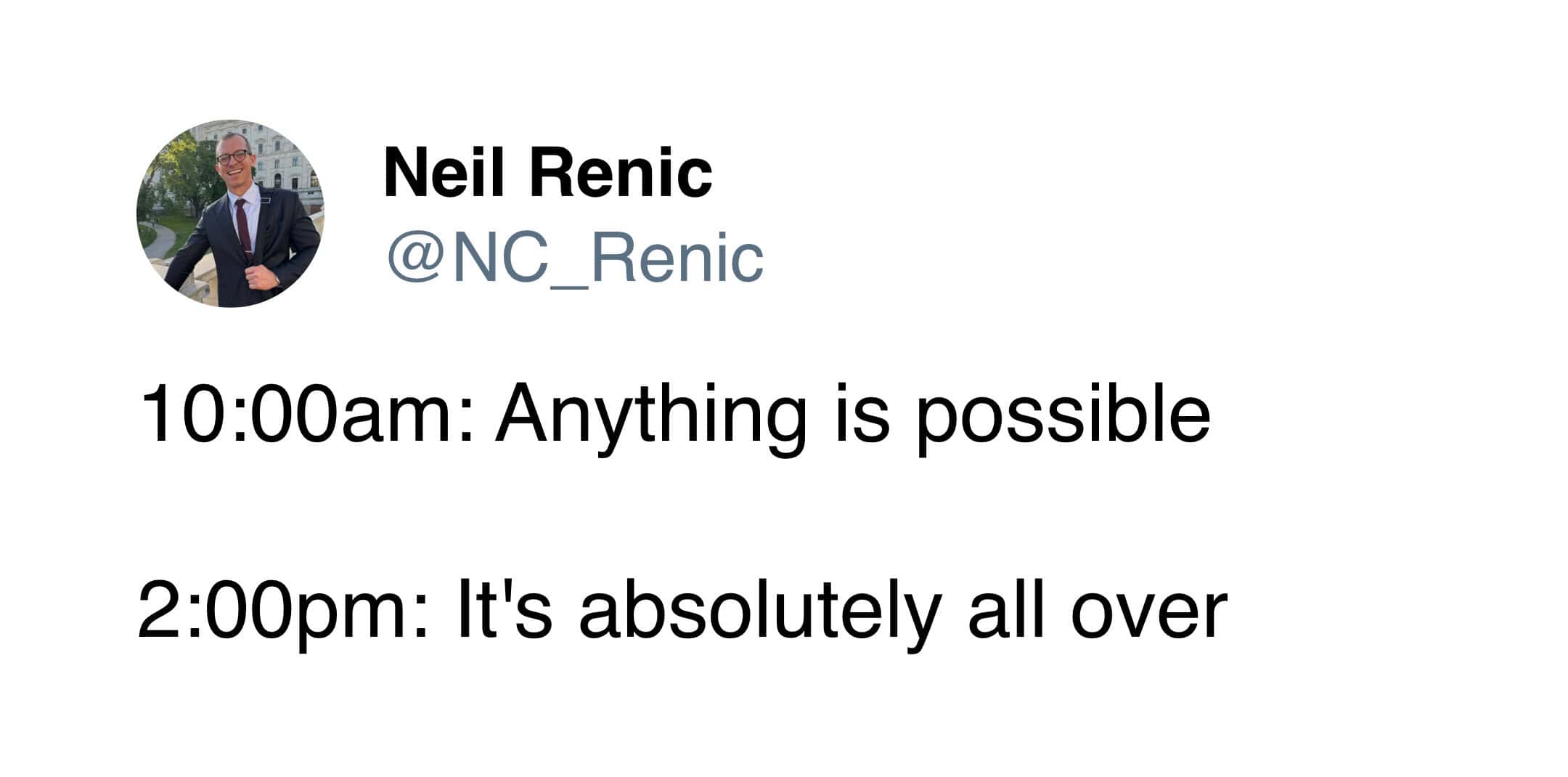The width and height of the screenshot is (1568, 777).
Task: Click the display name Neil Renic
Action: click(548, 173)
